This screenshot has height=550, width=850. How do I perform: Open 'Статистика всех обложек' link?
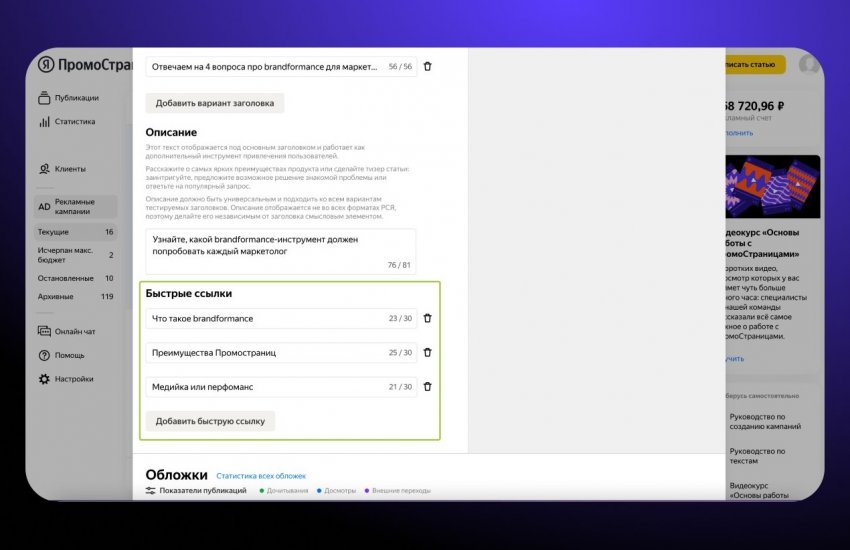pos(261,476)
